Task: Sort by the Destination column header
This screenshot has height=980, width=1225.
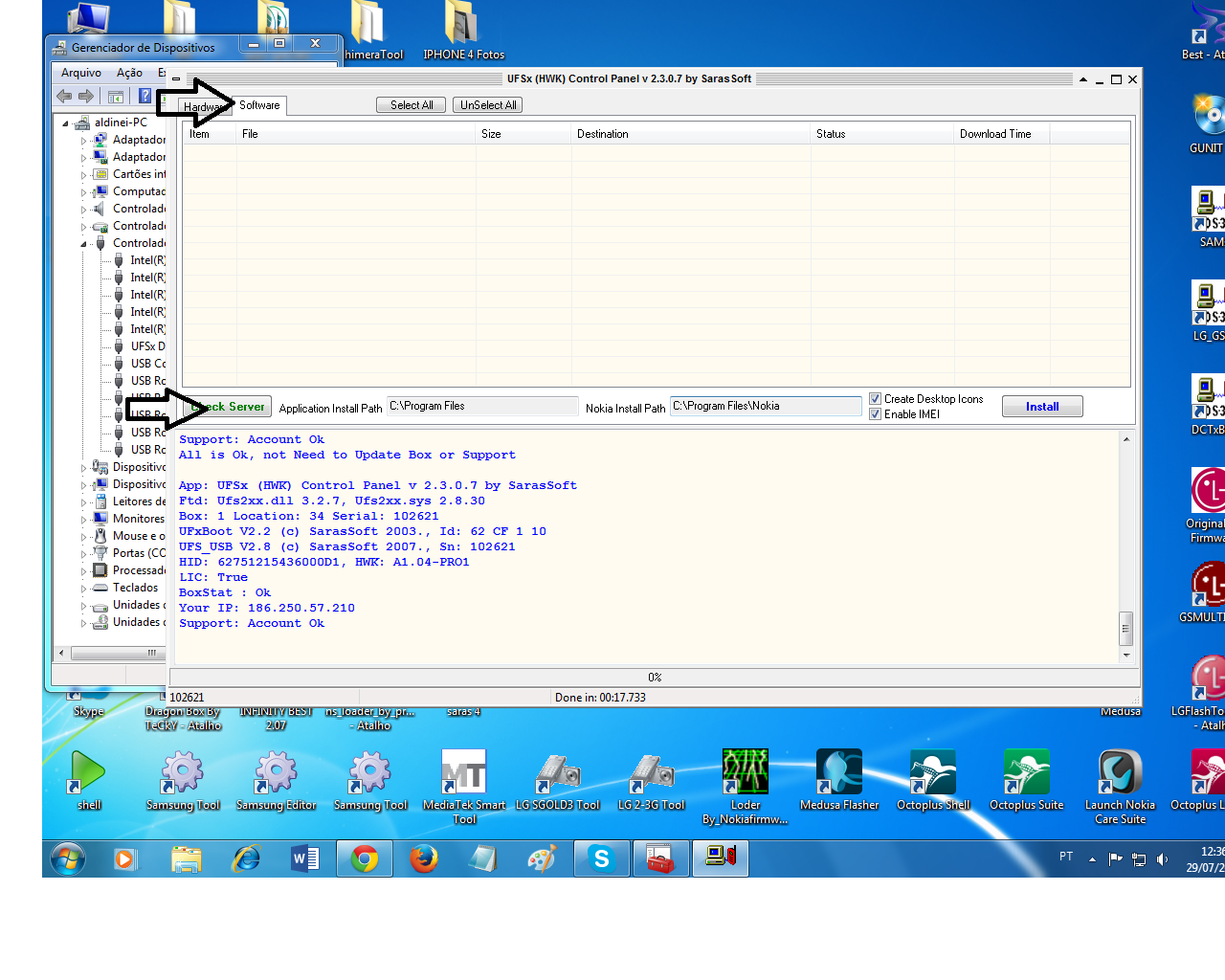Action: tap(691, 134)
